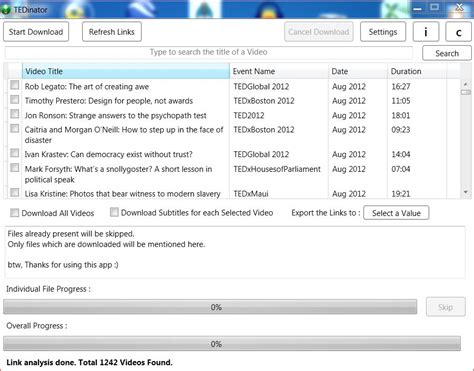Select 'Rob Legato: The art of creating awe'

87,87
